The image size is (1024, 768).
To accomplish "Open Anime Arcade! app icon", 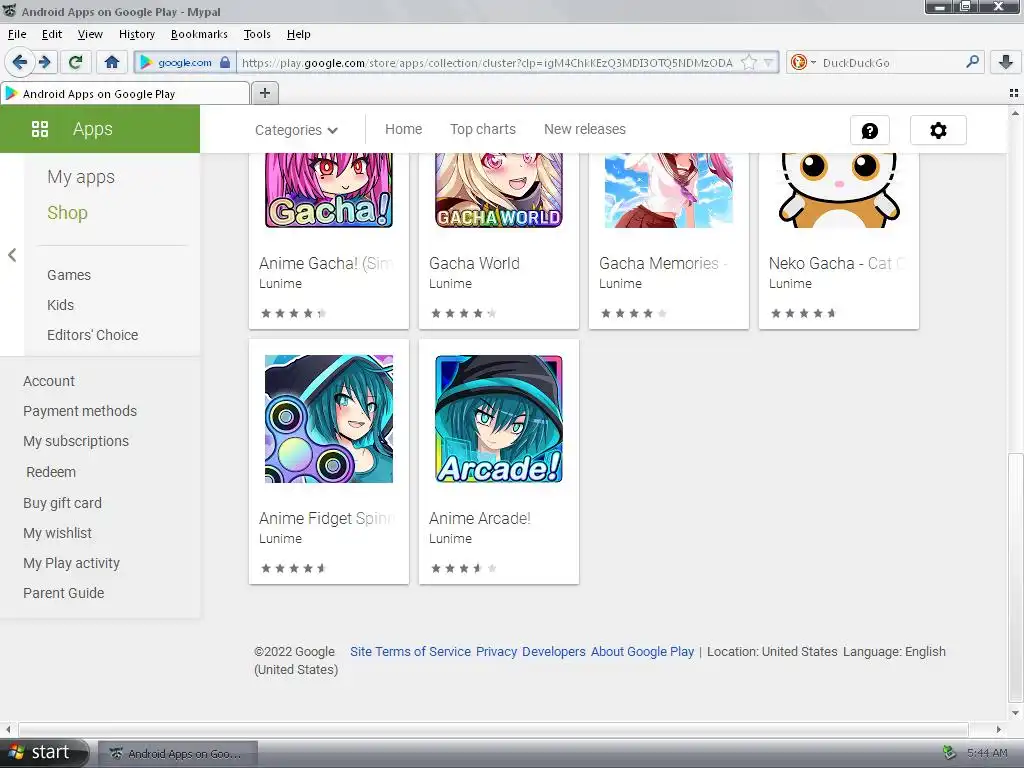I will pos(498,419).
